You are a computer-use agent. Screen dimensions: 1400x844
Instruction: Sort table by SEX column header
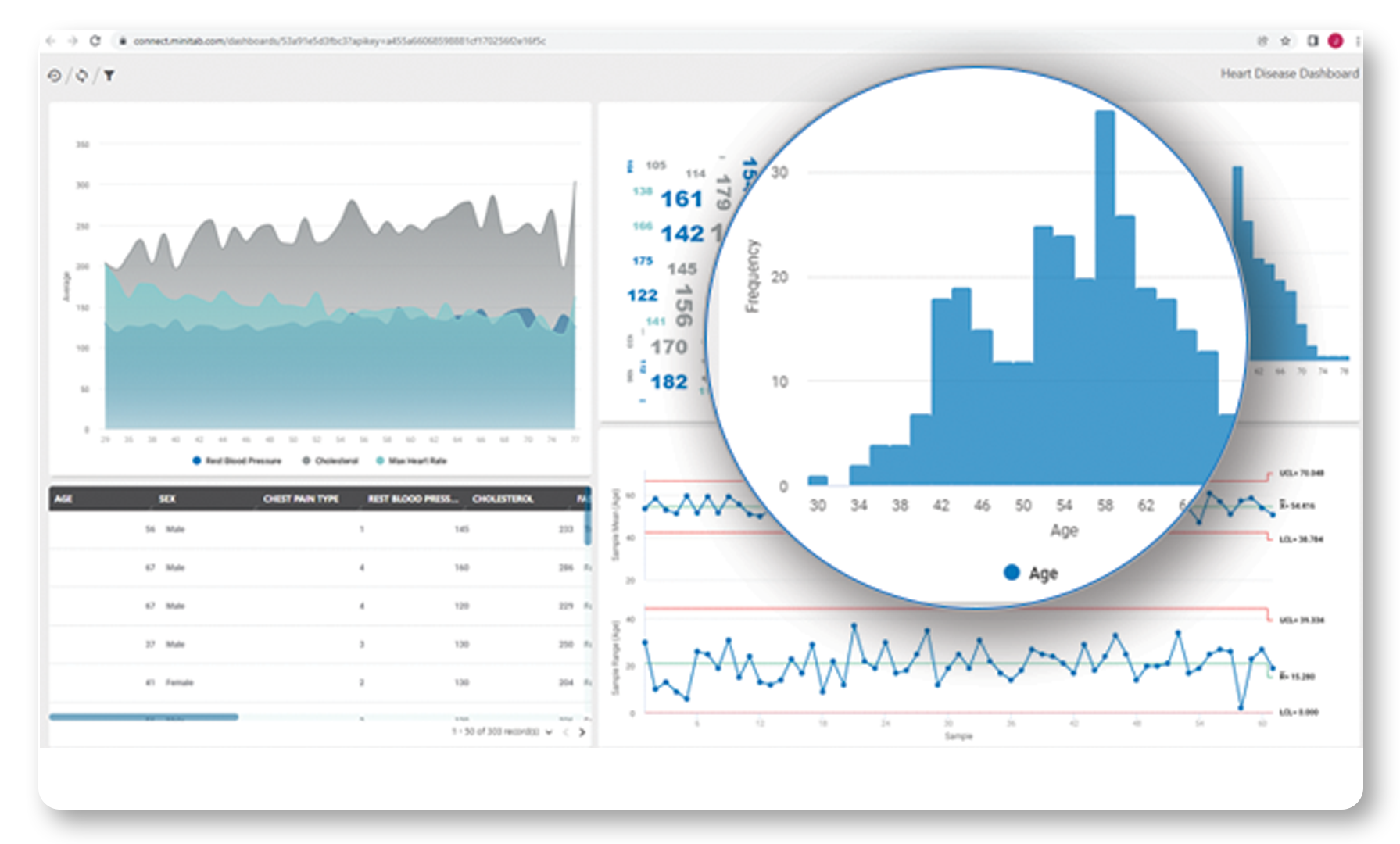167,499
